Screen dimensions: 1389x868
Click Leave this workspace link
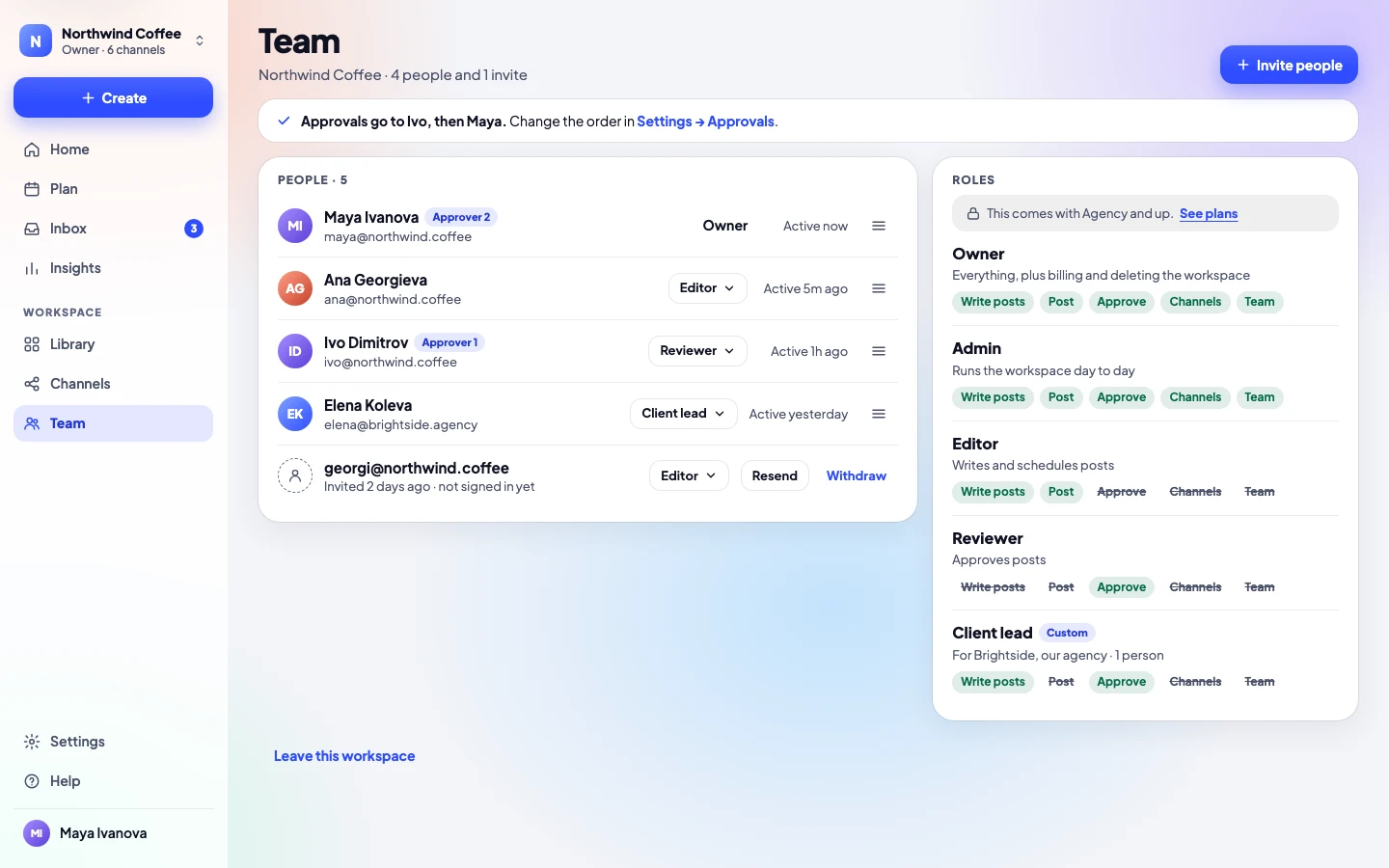point(344,756)
